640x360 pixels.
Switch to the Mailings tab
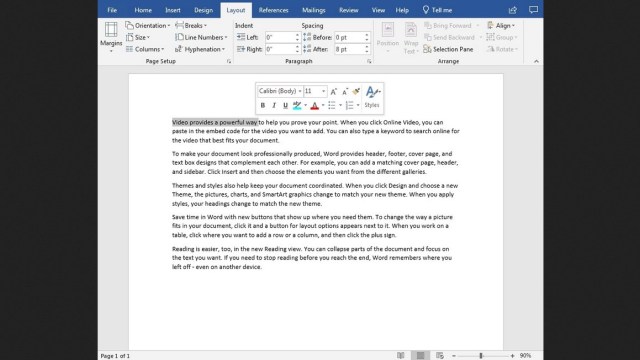click(313, 10)
